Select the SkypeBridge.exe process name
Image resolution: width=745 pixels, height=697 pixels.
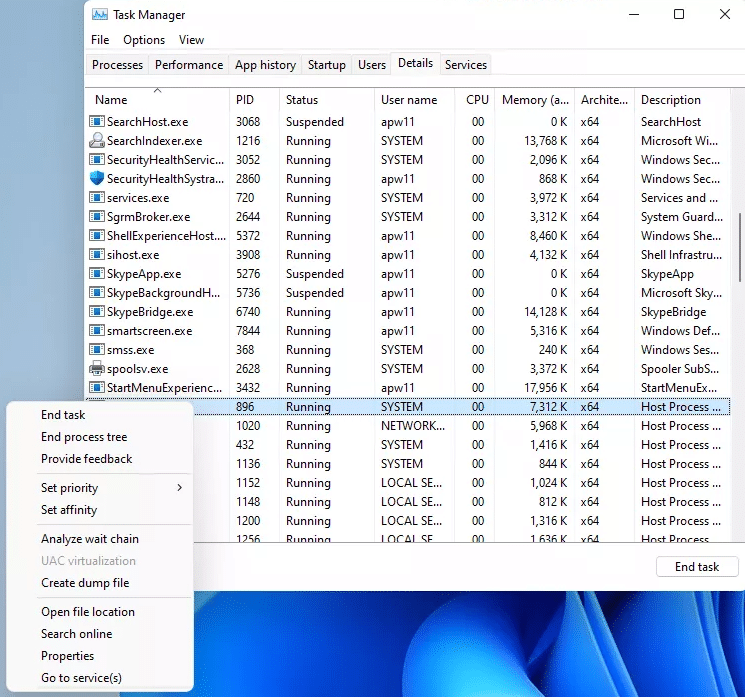(x=150, y=312)
